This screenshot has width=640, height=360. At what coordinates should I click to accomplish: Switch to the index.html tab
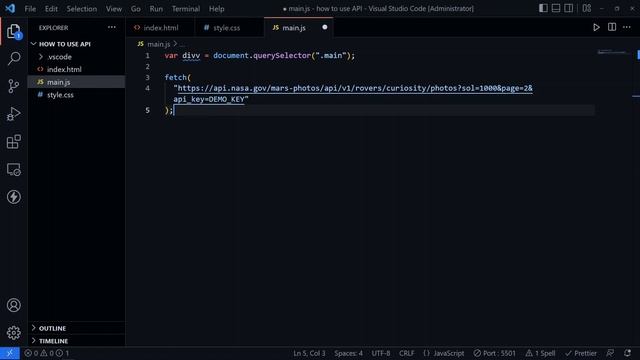pyautogui.click(x=160, y=28)
